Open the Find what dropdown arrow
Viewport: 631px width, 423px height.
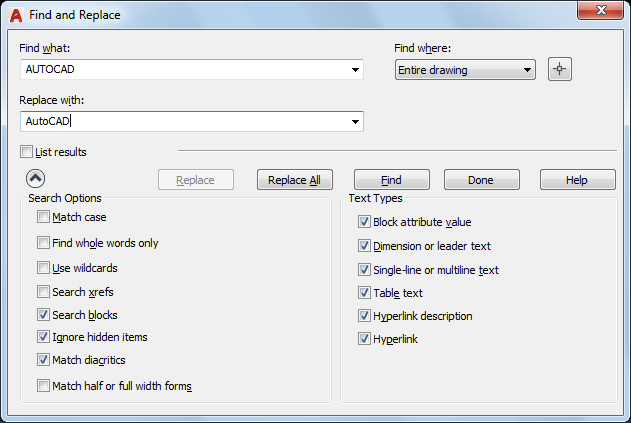(355, 70)
